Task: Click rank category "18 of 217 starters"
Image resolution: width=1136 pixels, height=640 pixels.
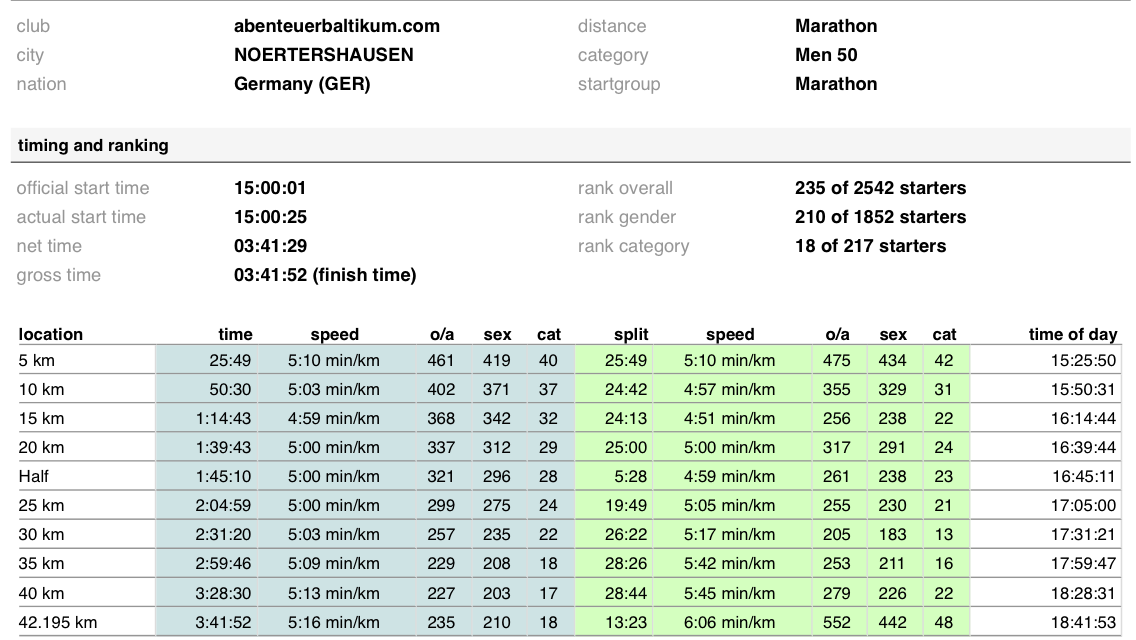Action: (870, 246)
